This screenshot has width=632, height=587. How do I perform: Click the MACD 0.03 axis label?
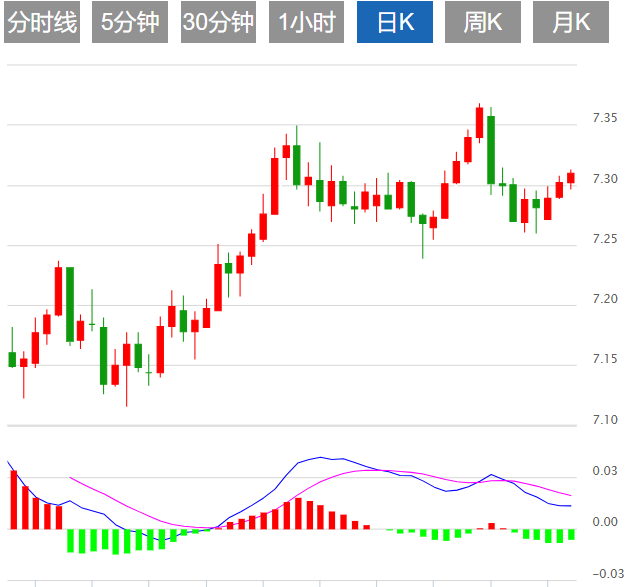(x=605, y=471)
